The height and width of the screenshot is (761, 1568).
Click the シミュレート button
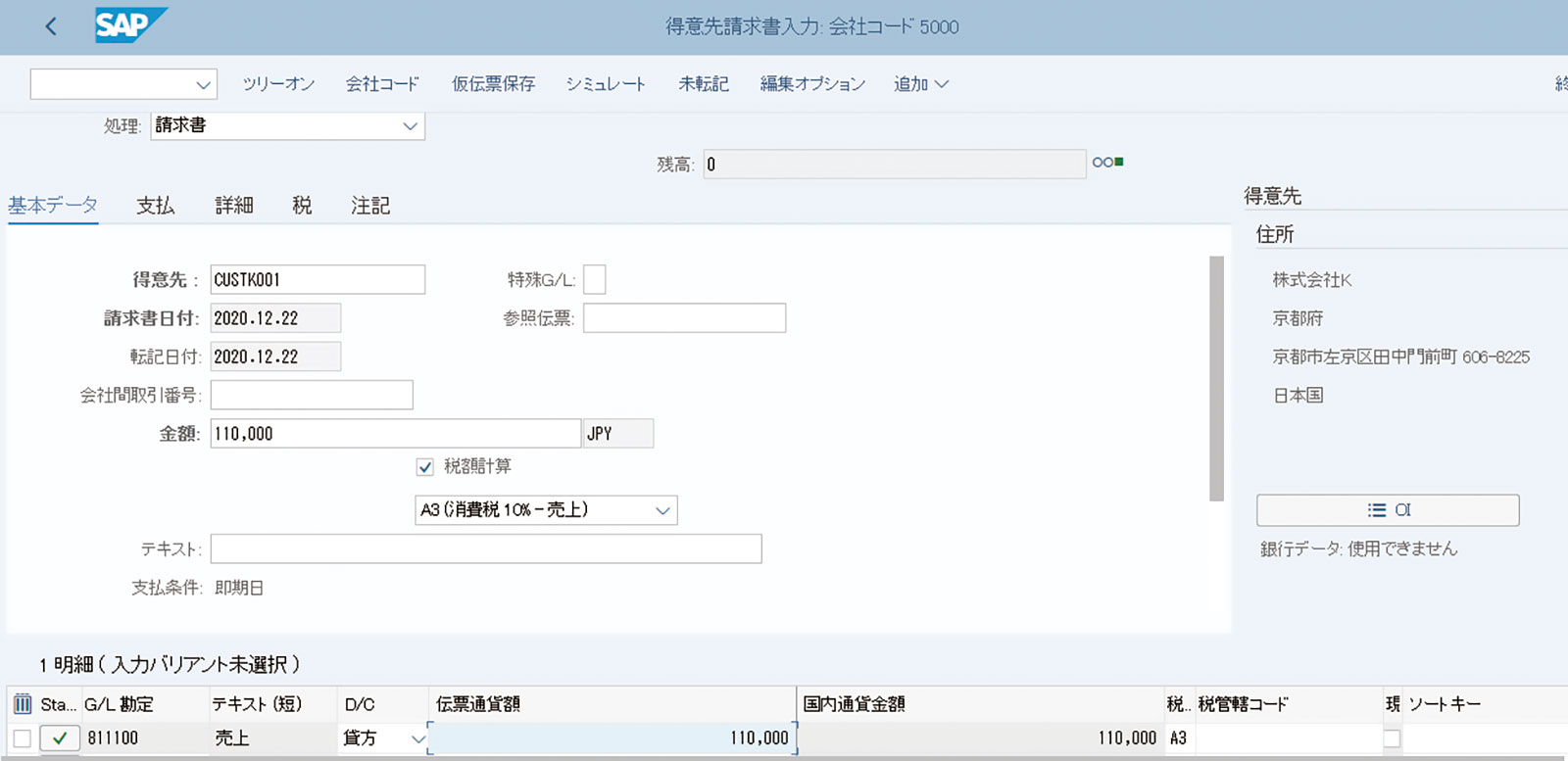click(606, 84)
